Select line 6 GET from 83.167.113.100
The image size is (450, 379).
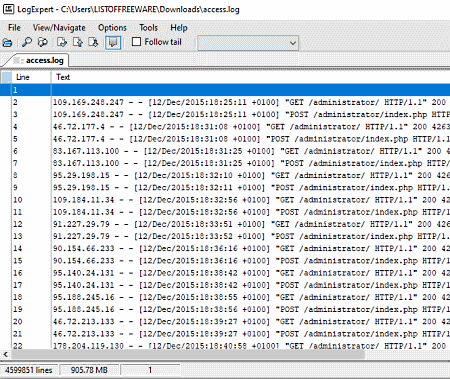coord(225,151)
